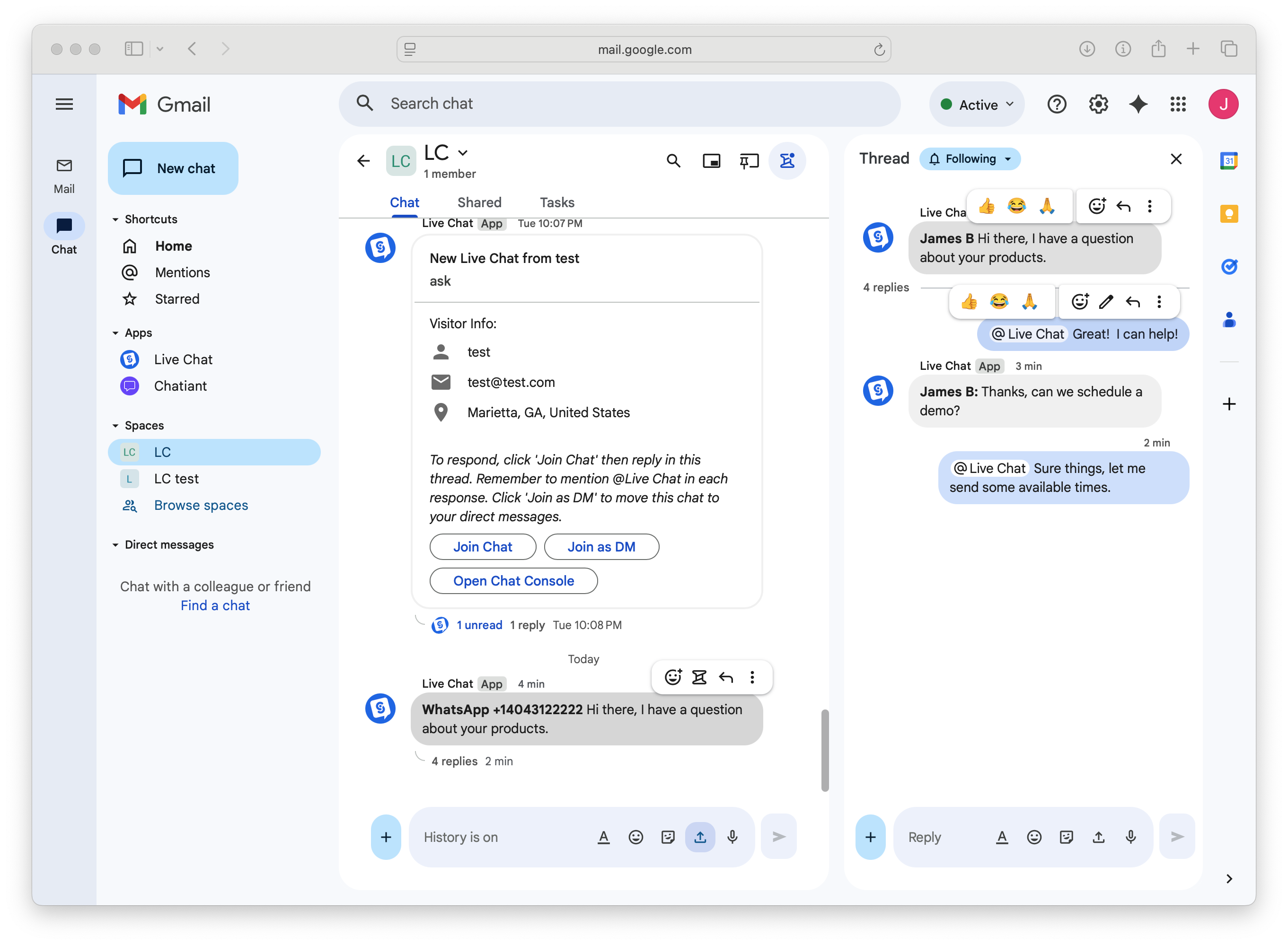Screen dimensions: 1288x945
Task: Toggle Following for this thread
Action: tap(970, 159)
